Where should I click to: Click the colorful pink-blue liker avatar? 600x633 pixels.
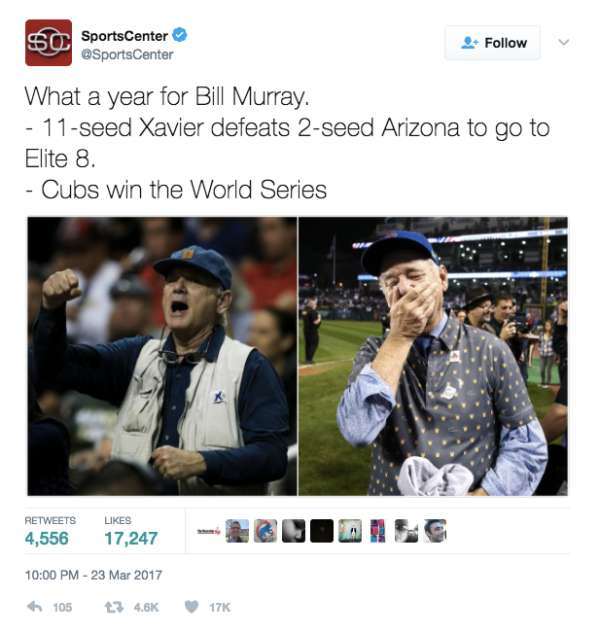point(378,530)
